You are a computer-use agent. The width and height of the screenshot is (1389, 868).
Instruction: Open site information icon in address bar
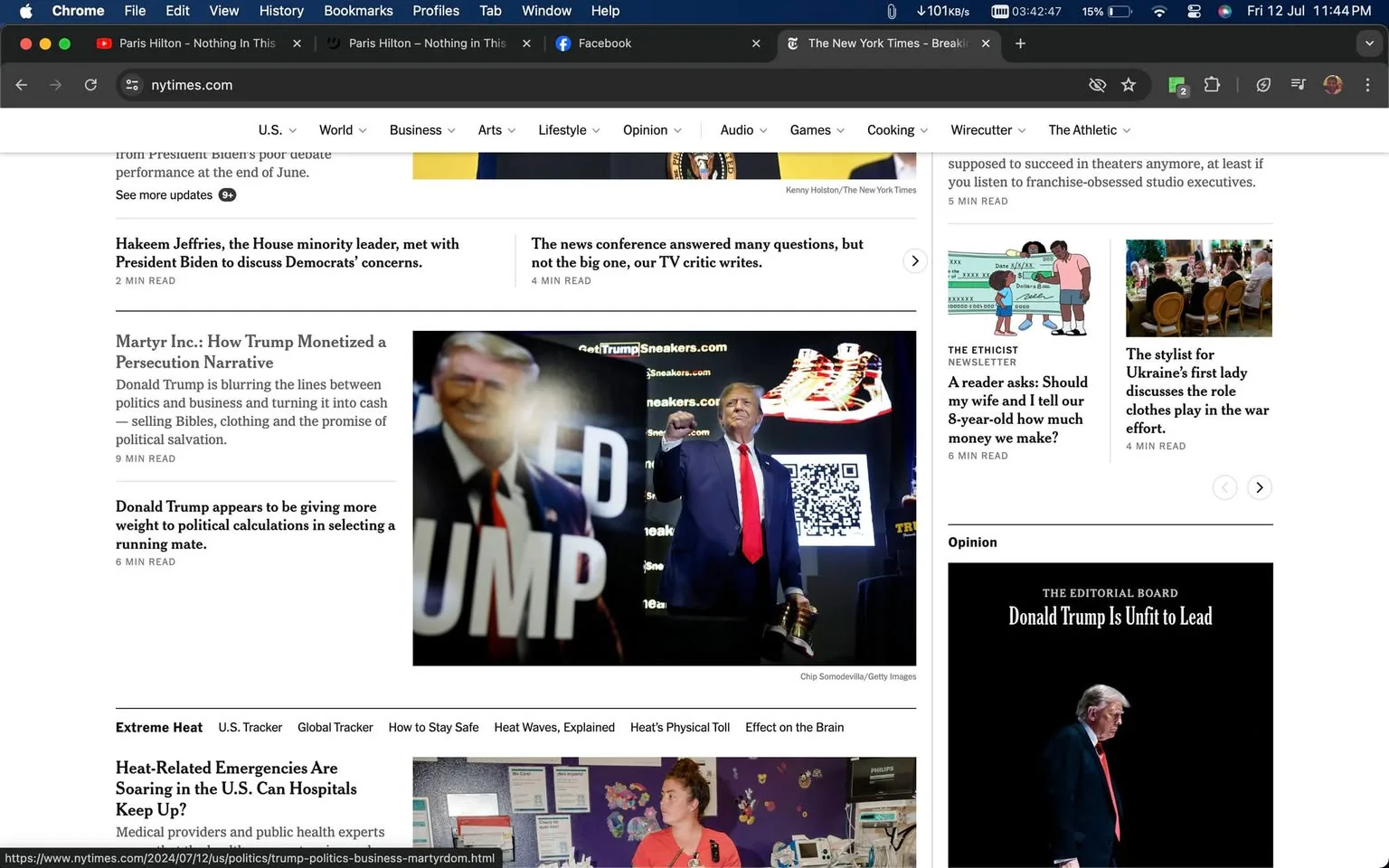tap(132, 85)
